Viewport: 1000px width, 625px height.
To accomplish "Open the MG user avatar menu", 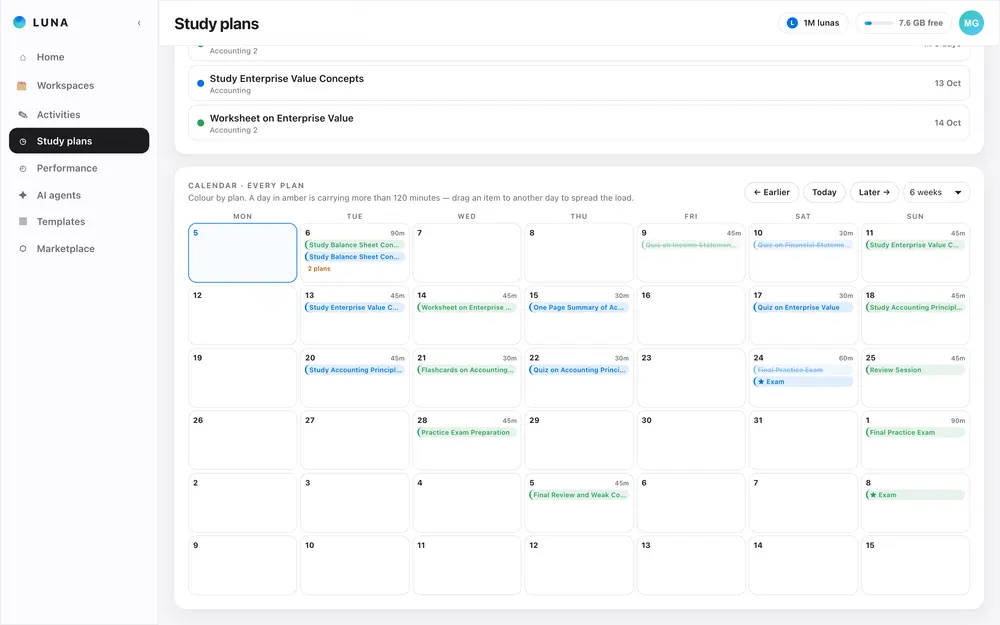I will click(971, 23).
